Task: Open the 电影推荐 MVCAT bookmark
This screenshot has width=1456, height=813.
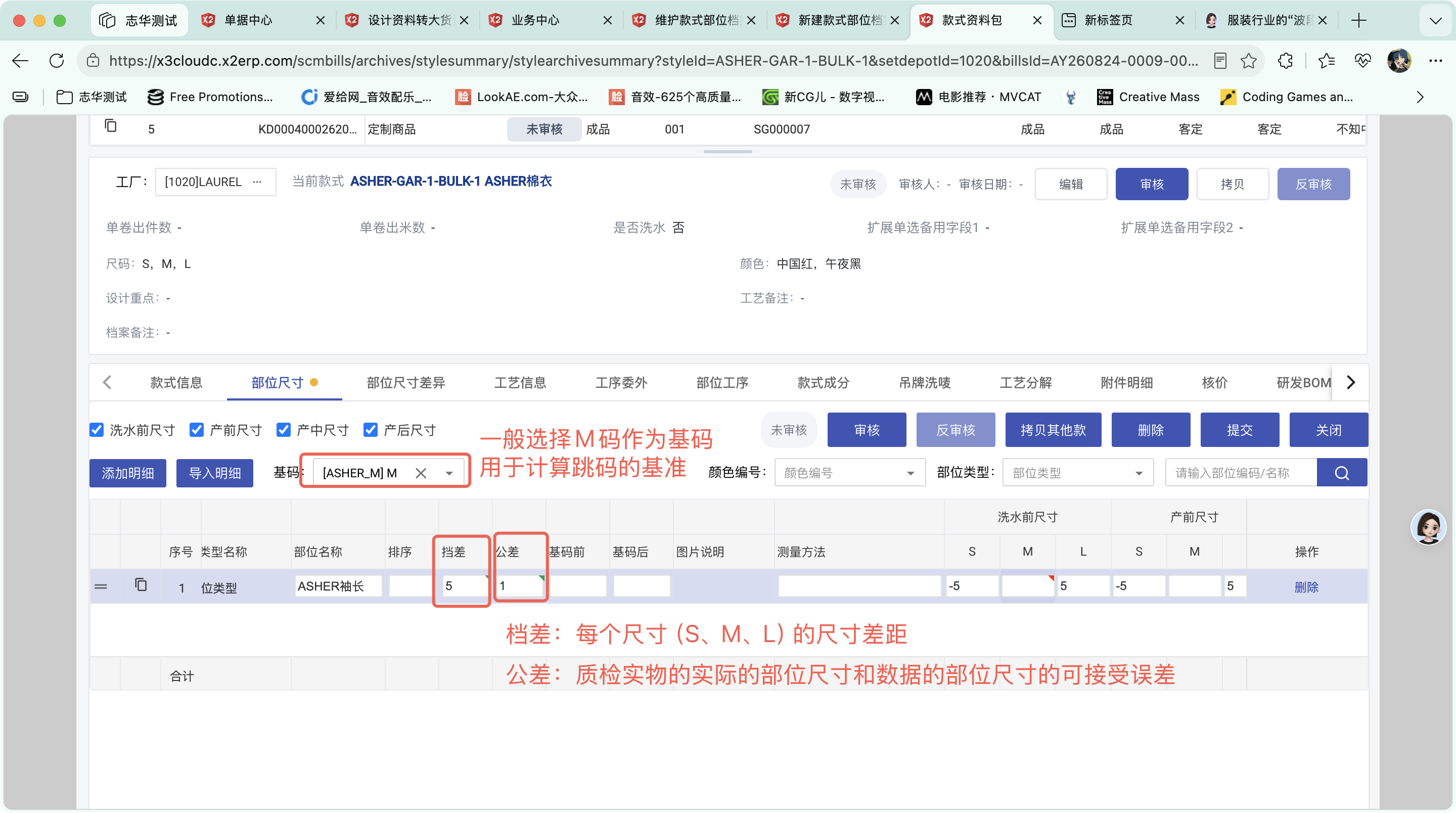Action: [978, 97]
